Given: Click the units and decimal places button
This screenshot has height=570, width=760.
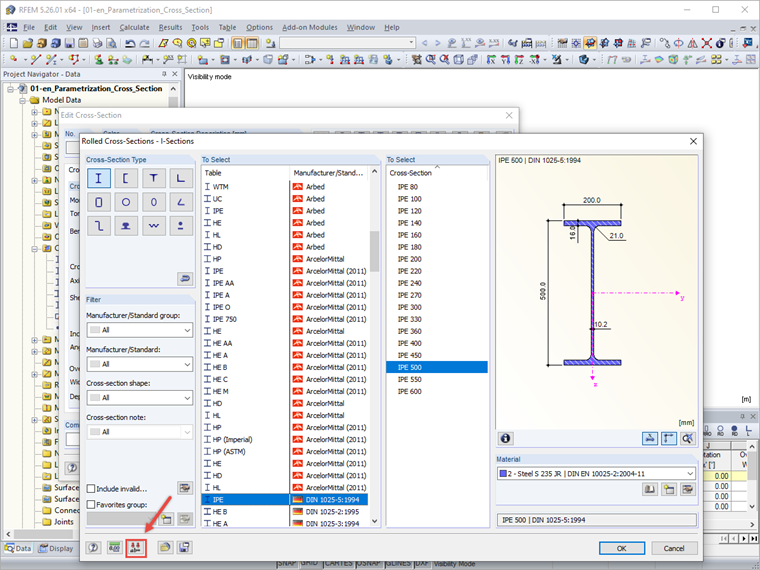Looking at the screenshot, I should pos(114,548).
